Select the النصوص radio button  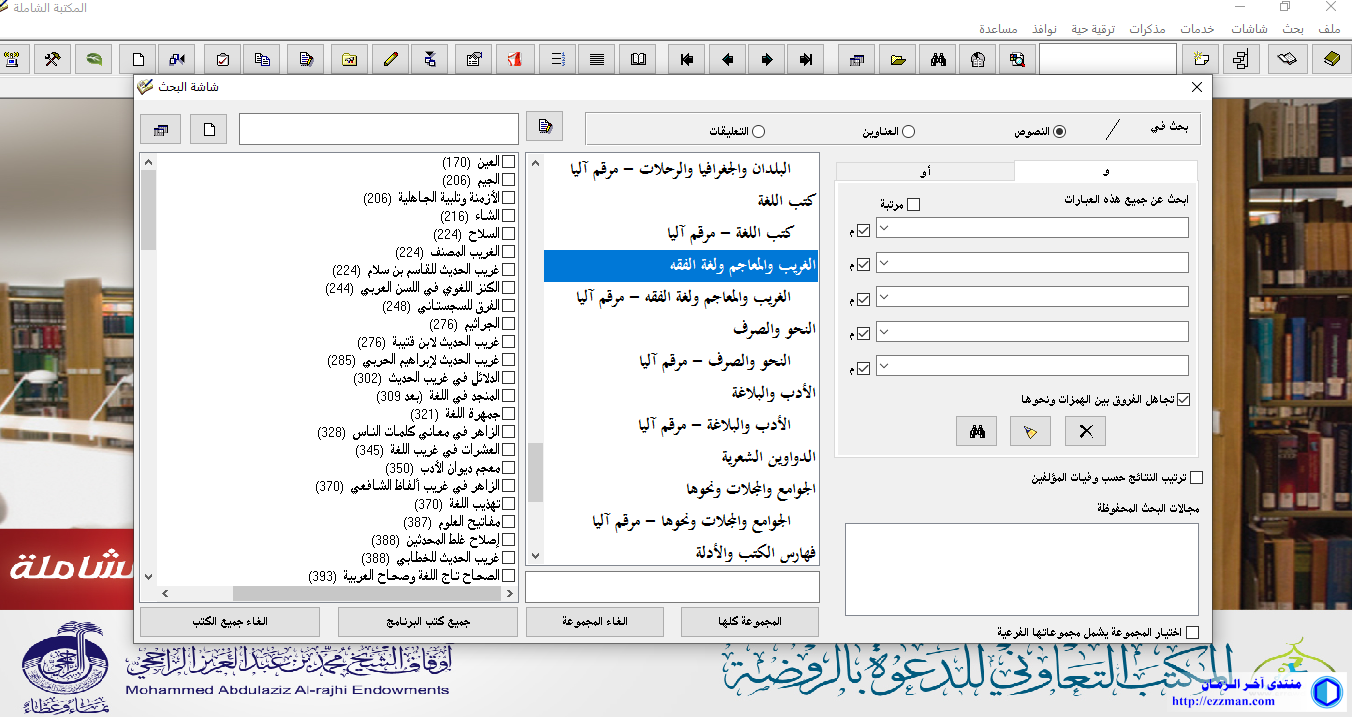[x=1059, y=131]
